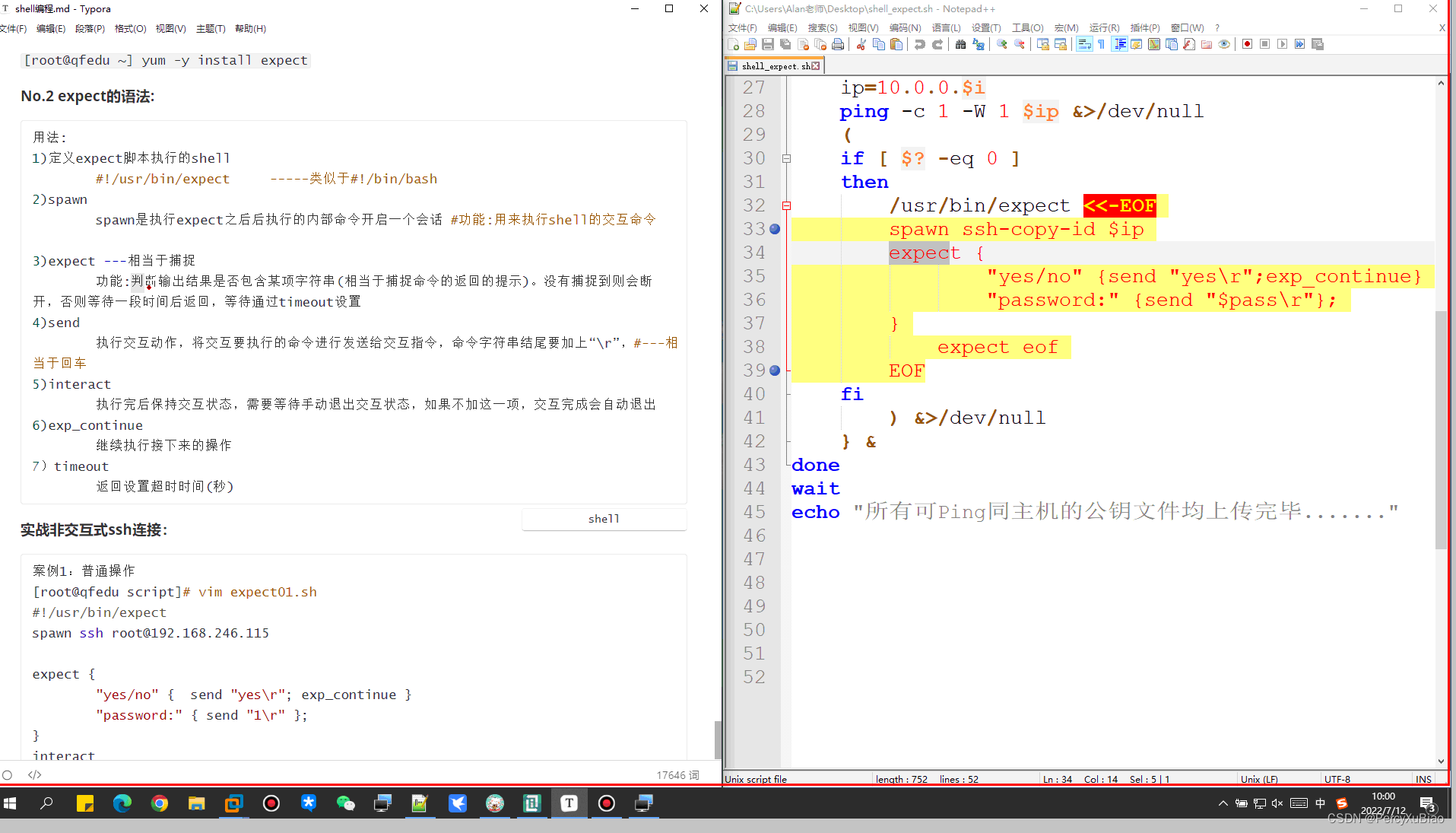Toggle word wrap in Notepad++

[x=1084, y=43]
